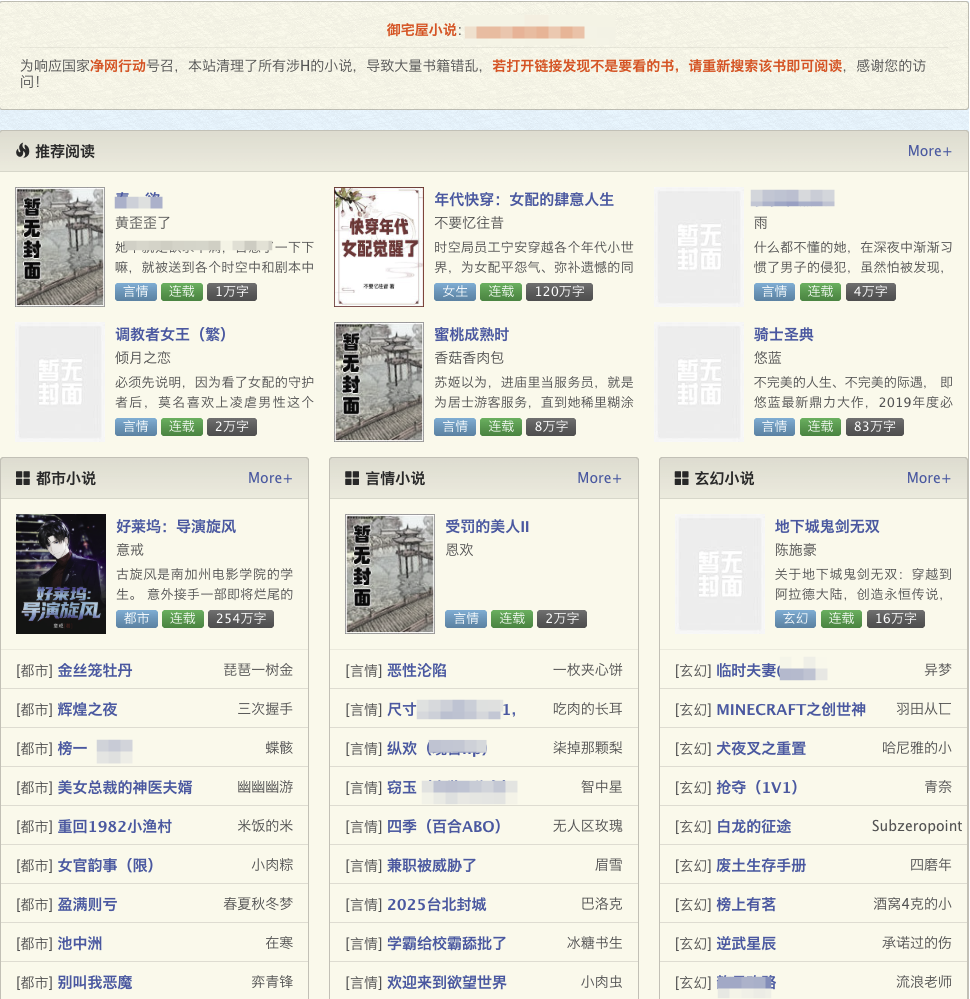
Task: Go to 废土生存手册 novel page
Action: pos(761,865)
